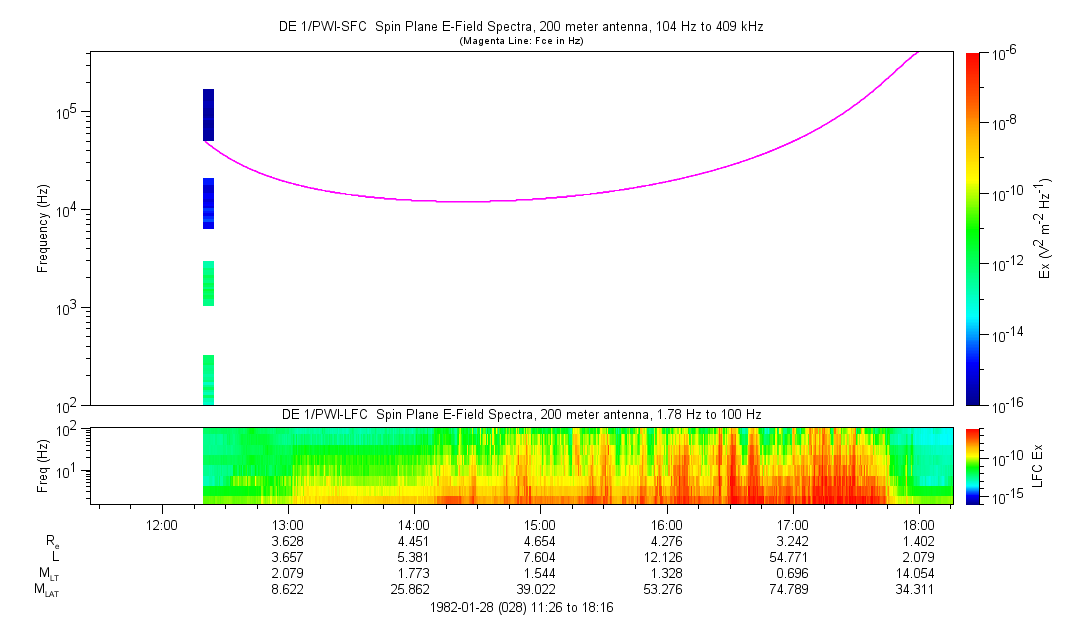Select the dark blue block near 10^5 Hz

click(208, 115)
